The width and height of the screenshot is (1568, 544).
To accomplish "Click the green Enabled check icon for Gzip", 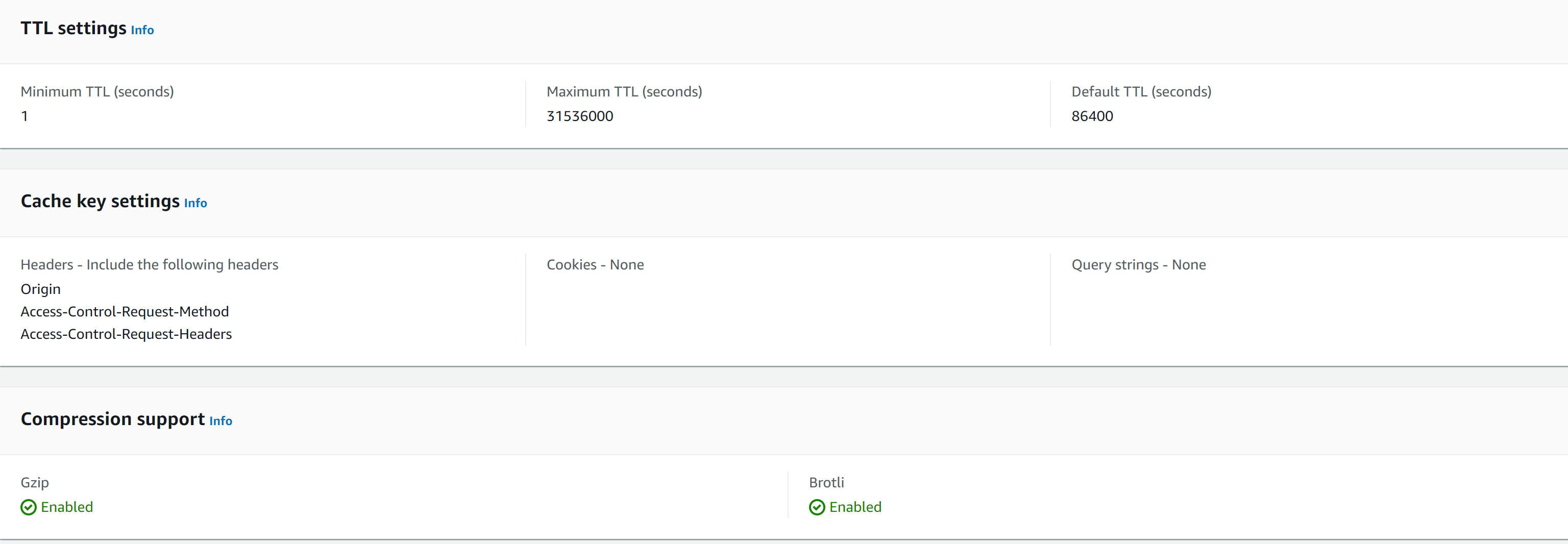I will click(28, 507).
